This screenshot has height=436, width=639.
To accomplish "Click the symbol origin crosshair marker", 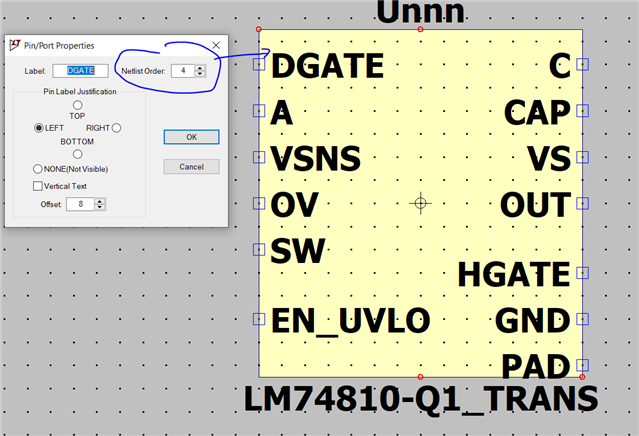I will pos(421,203).
